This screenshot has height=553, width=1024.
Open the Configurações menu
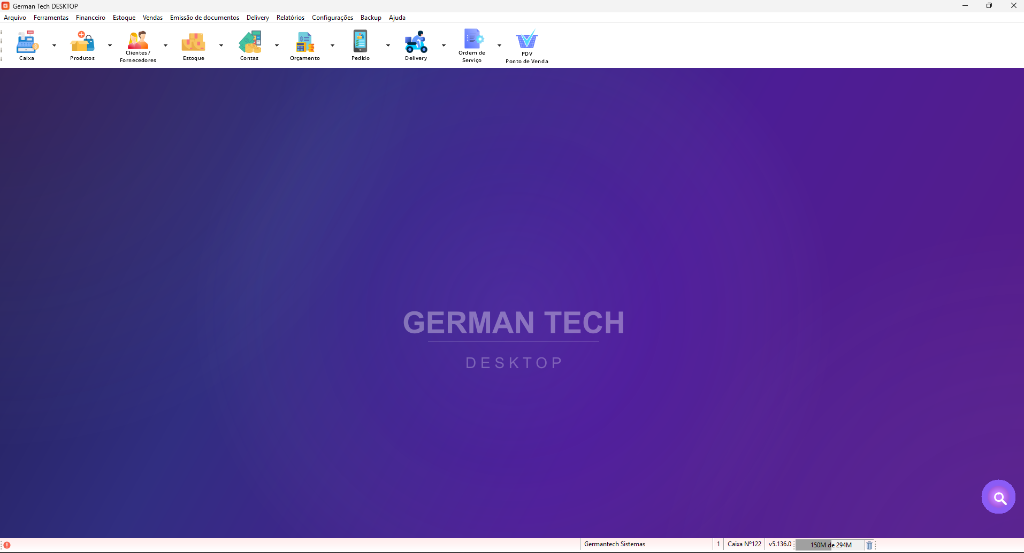tap(332, 18)
